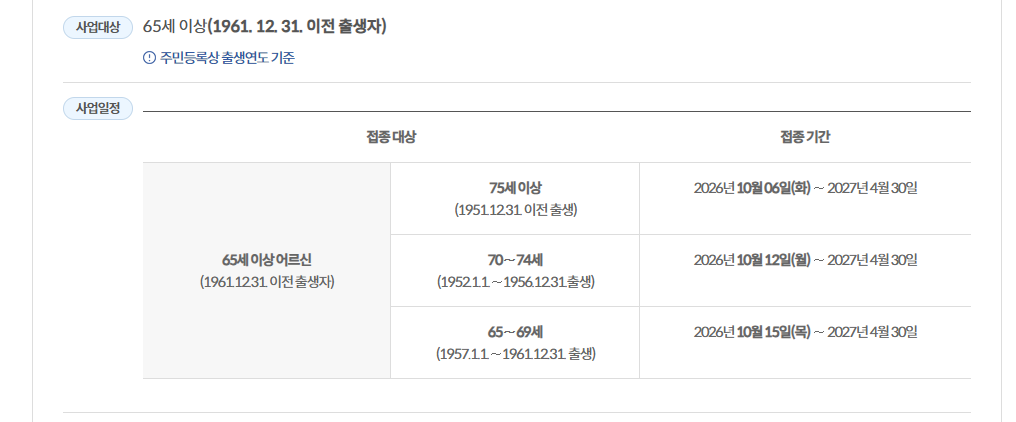Click the 1957.1.1.~1961.12.31. 출생 text

(516, 354)
